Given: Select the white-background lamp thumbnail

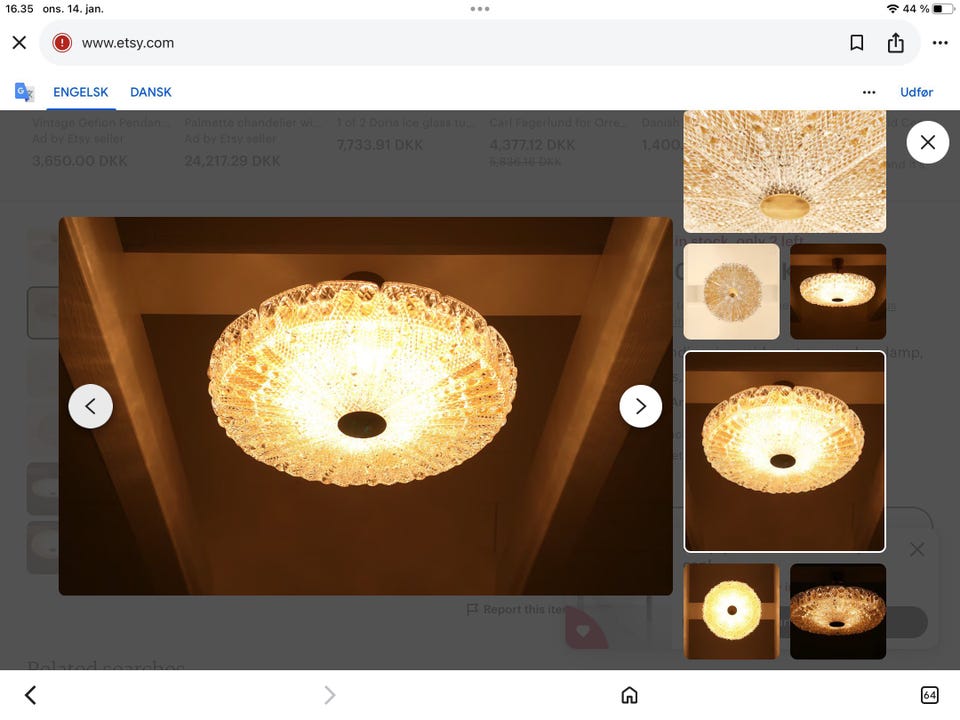Looking at the screenshot, I should (731, 291).
